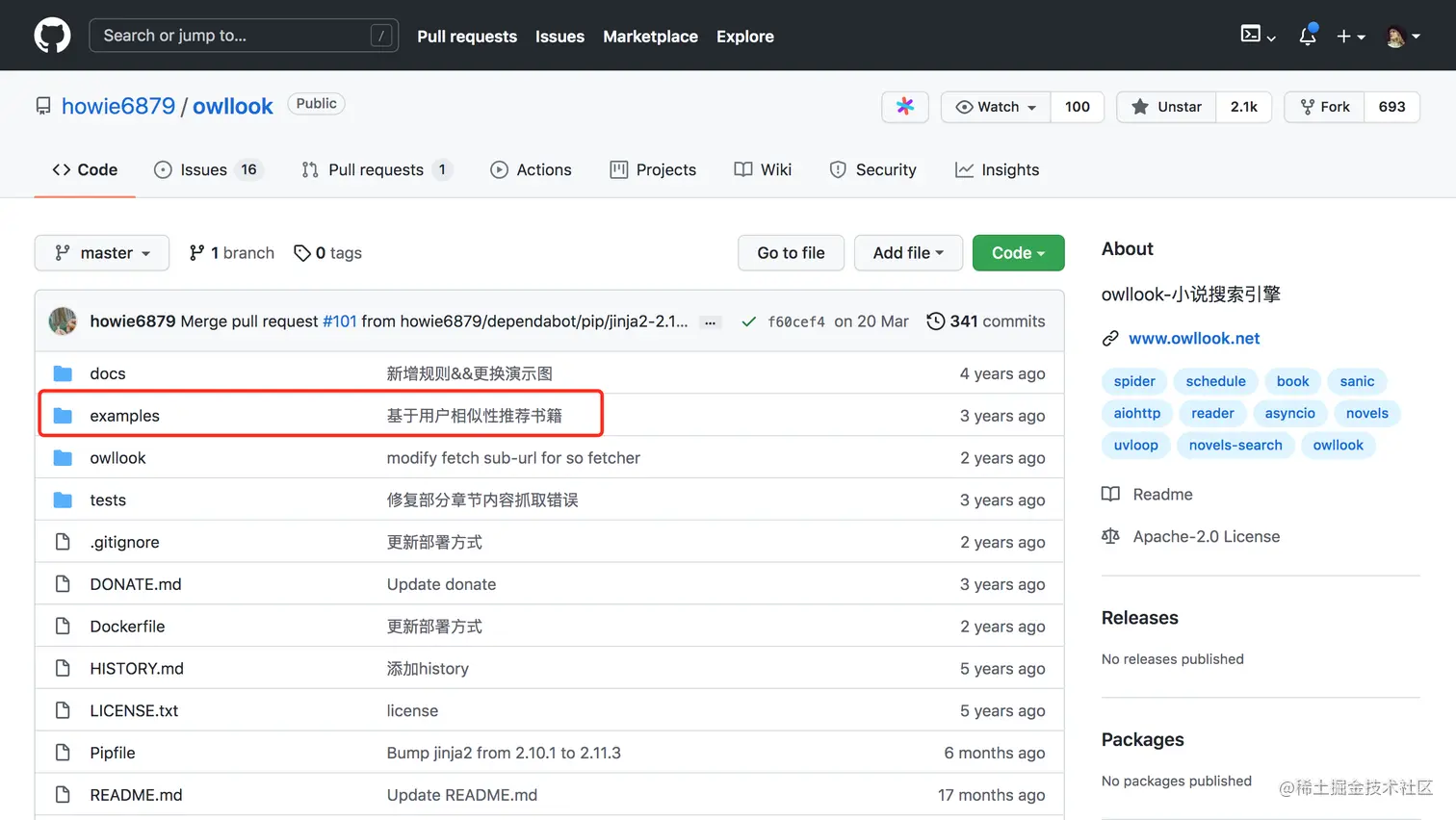Open the Projects tab
The image size is (1456, 820).
point(653,169)
